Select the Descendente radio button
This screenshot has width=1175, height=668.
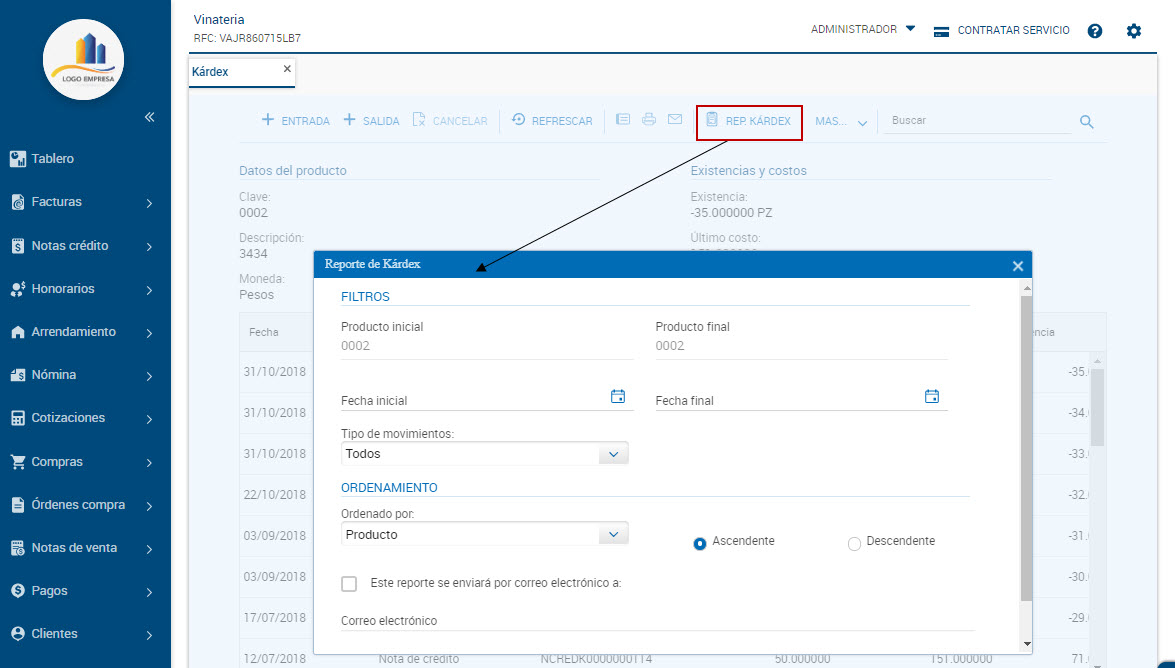[854, 543]
